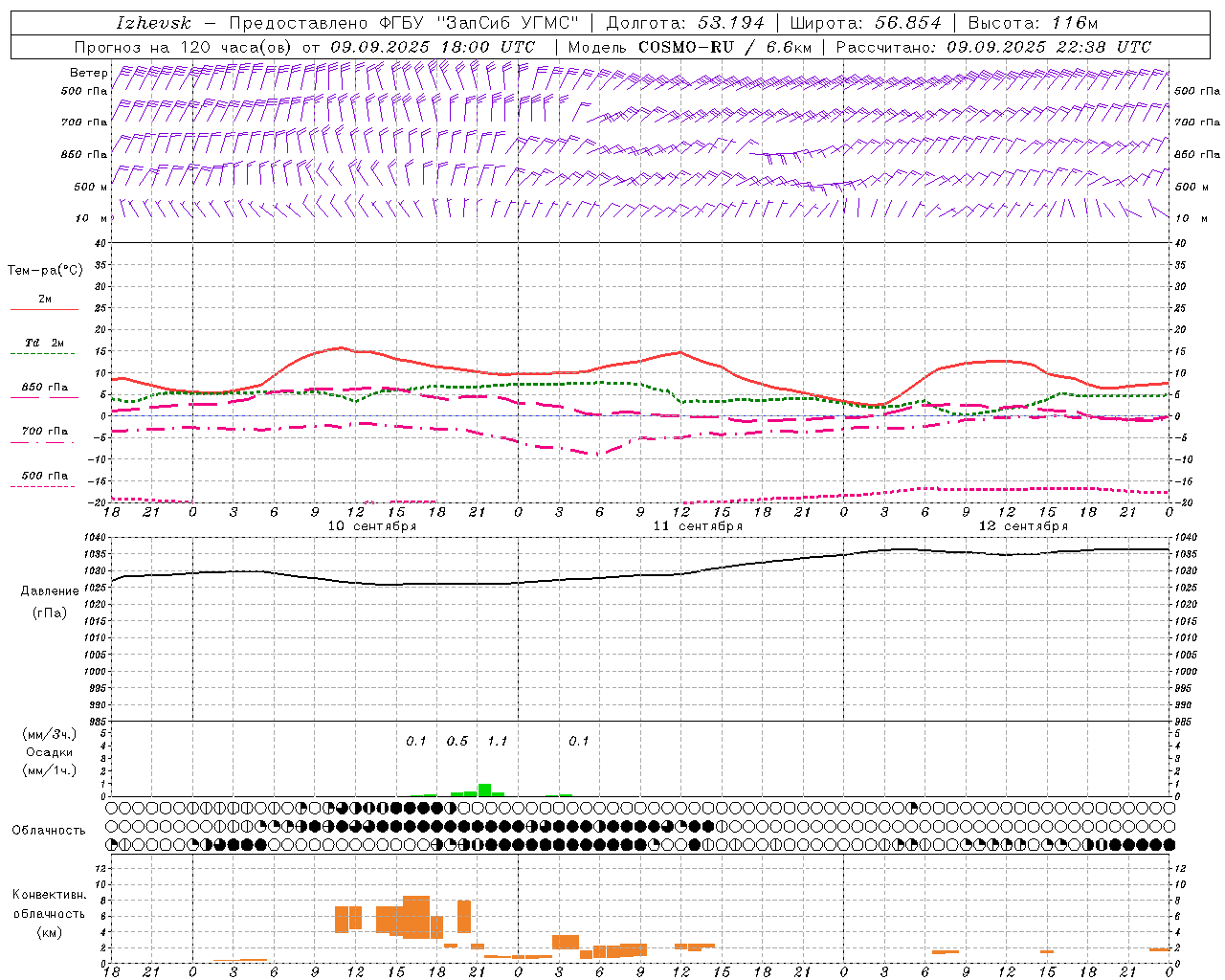The width and height of the screenshot is (1225, 980).
Task: Click the '(км)' unit under convective cloudiness
Action: click(50, 932)
